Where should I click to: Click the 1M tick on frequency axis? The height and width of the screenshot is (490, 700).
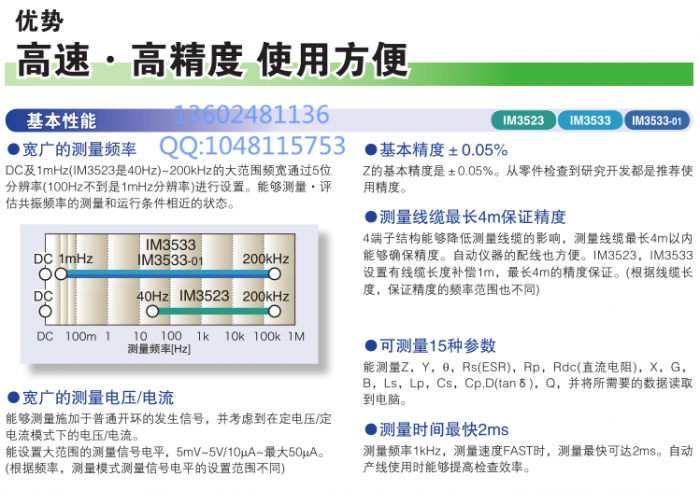(x=296, y=336)
